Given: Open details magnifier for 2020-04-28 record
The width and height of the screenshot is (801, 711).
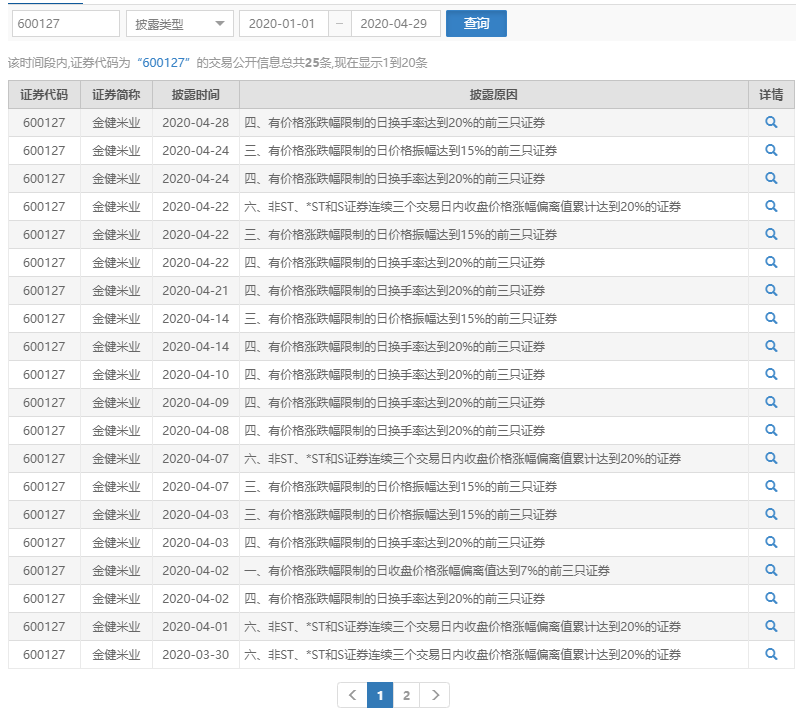Looking at the screenshot, I should point(771,122).
